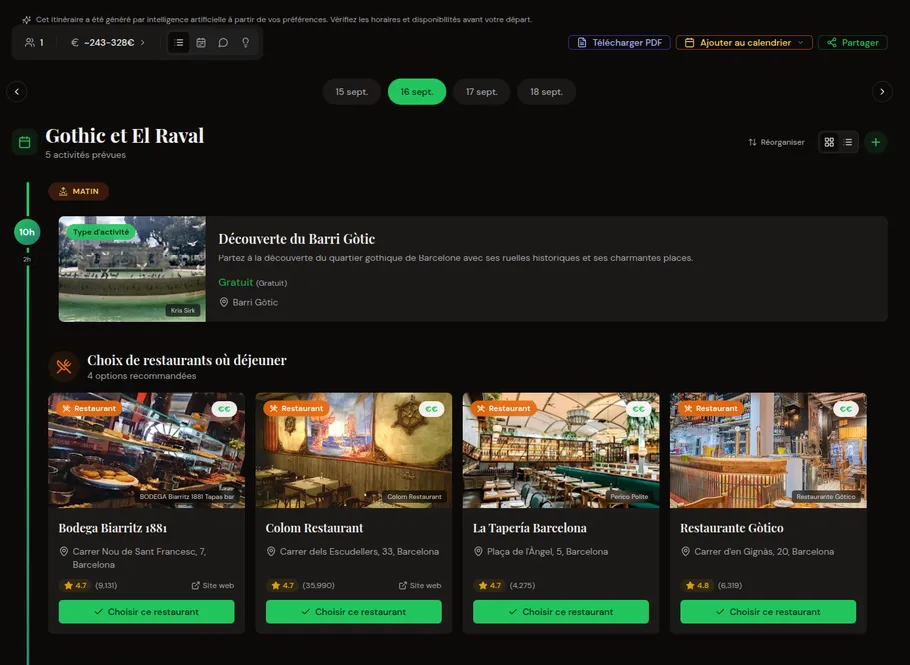Image resolution: width=910 pixels, height=665 pixels.
Task: Click address pin for Plaça de l'Àngel
Action: [x=478, y=551]
